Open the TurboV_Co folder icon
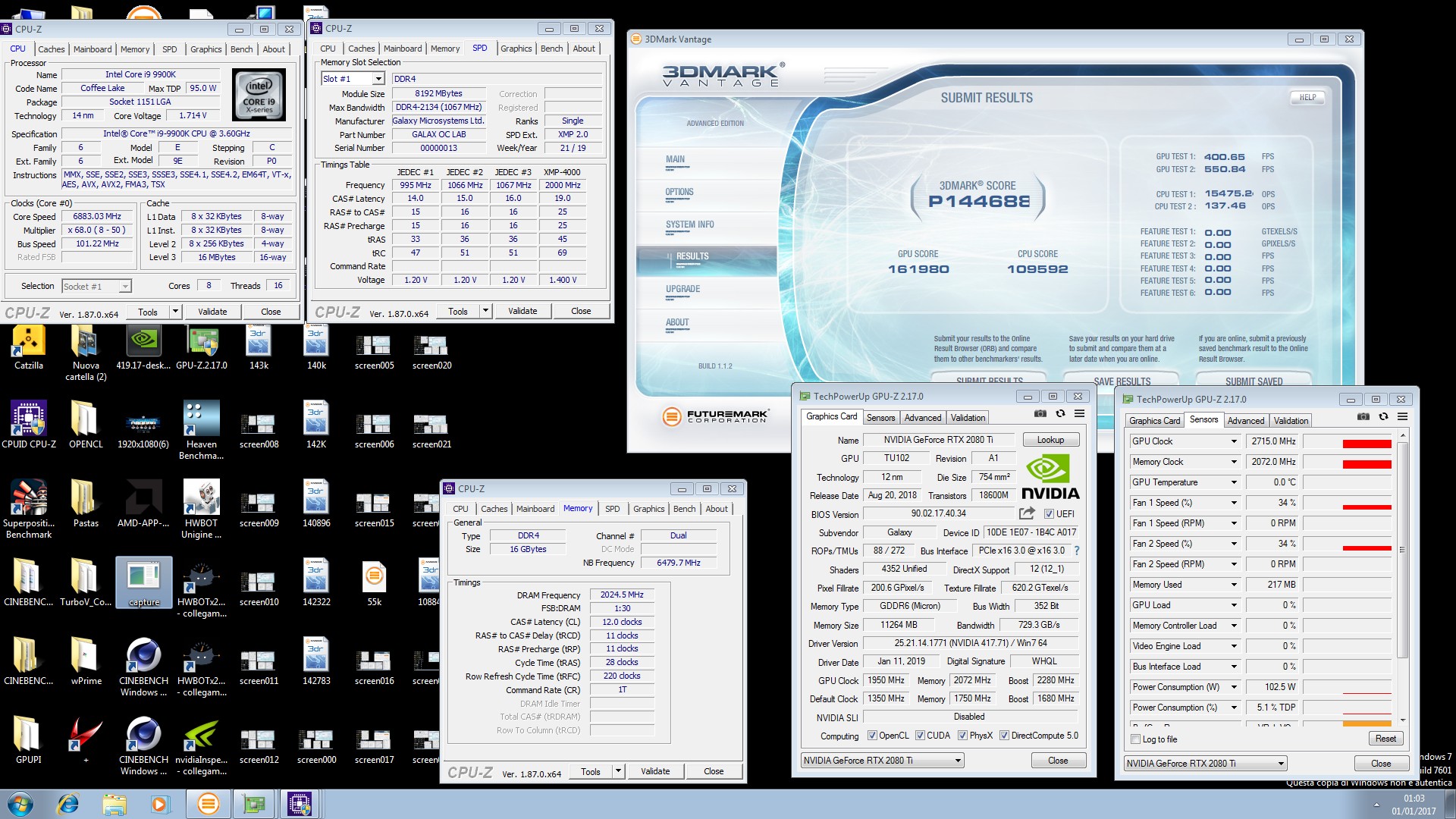 86,583
